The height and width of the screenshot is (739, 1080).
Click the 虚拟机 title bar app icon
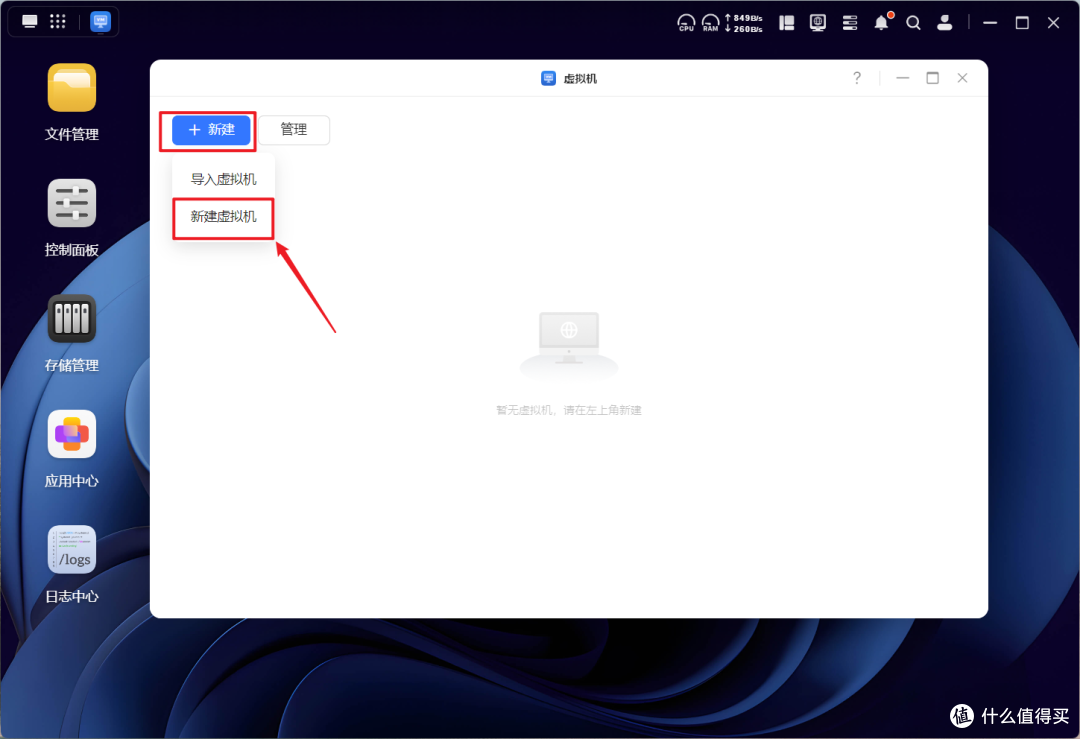coord(548,78)
